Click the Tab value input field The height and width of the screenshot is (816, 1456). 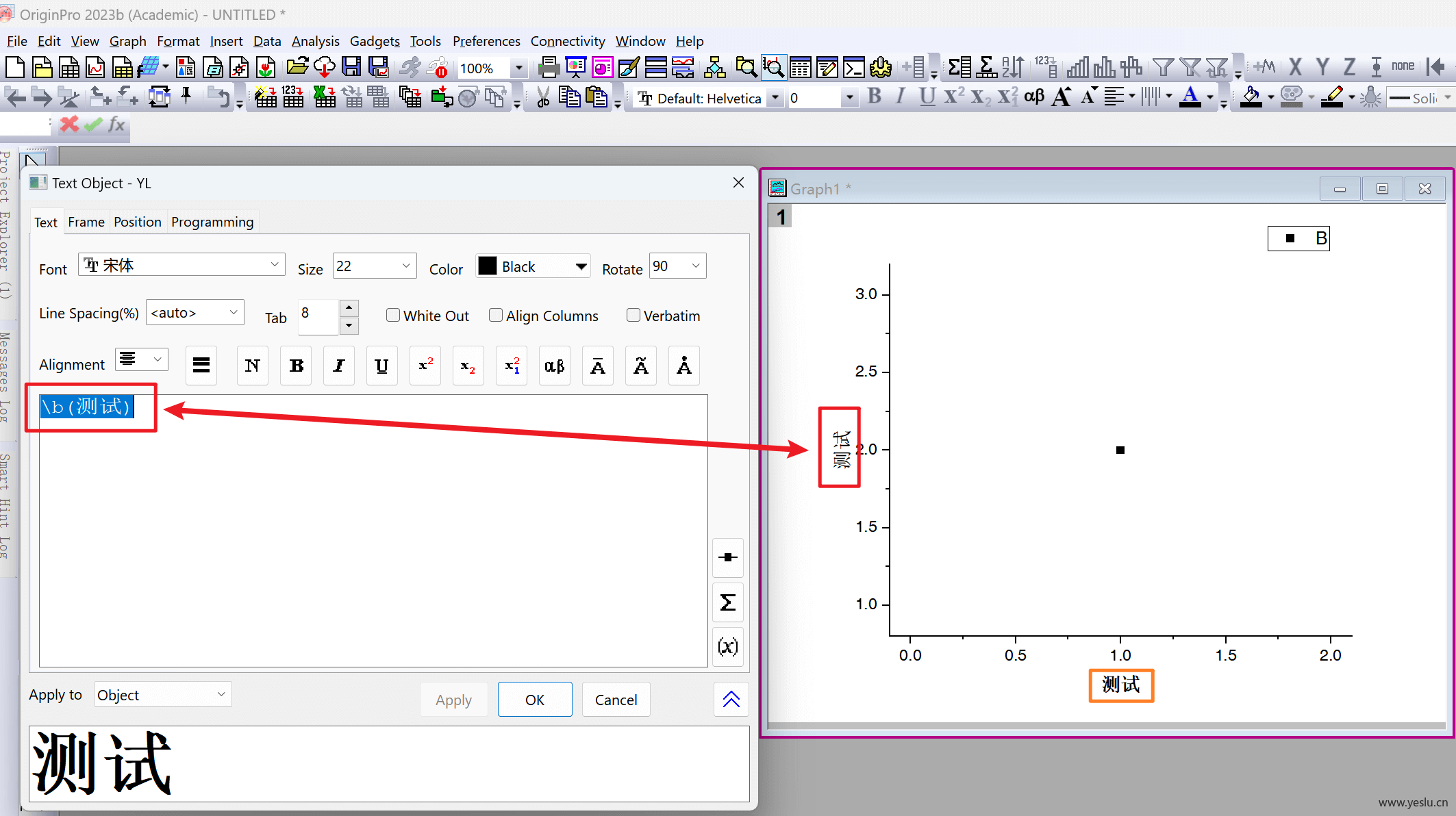318,316
